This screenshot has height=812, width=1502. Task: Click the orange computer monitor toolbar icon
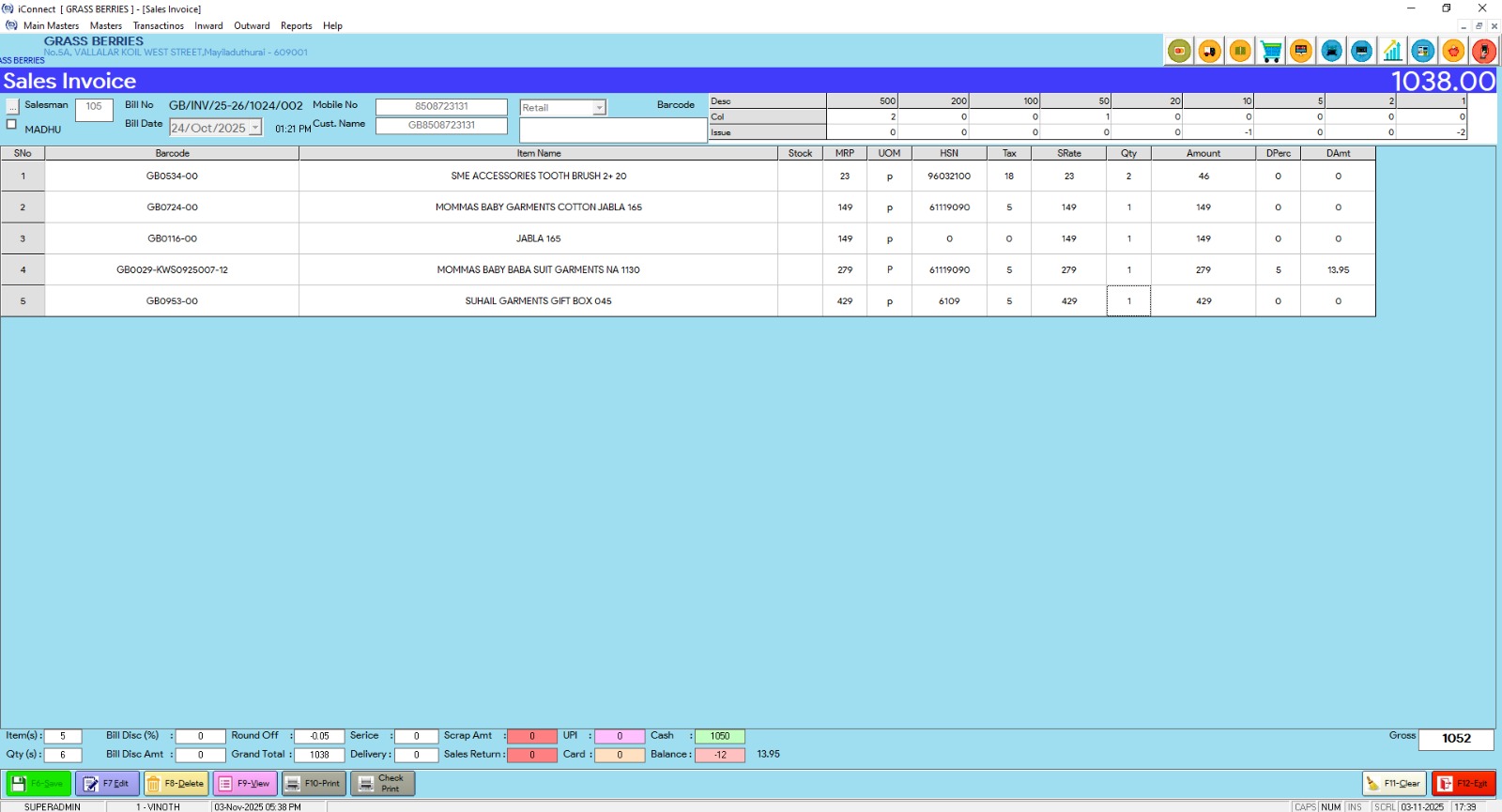[1301, 52]
